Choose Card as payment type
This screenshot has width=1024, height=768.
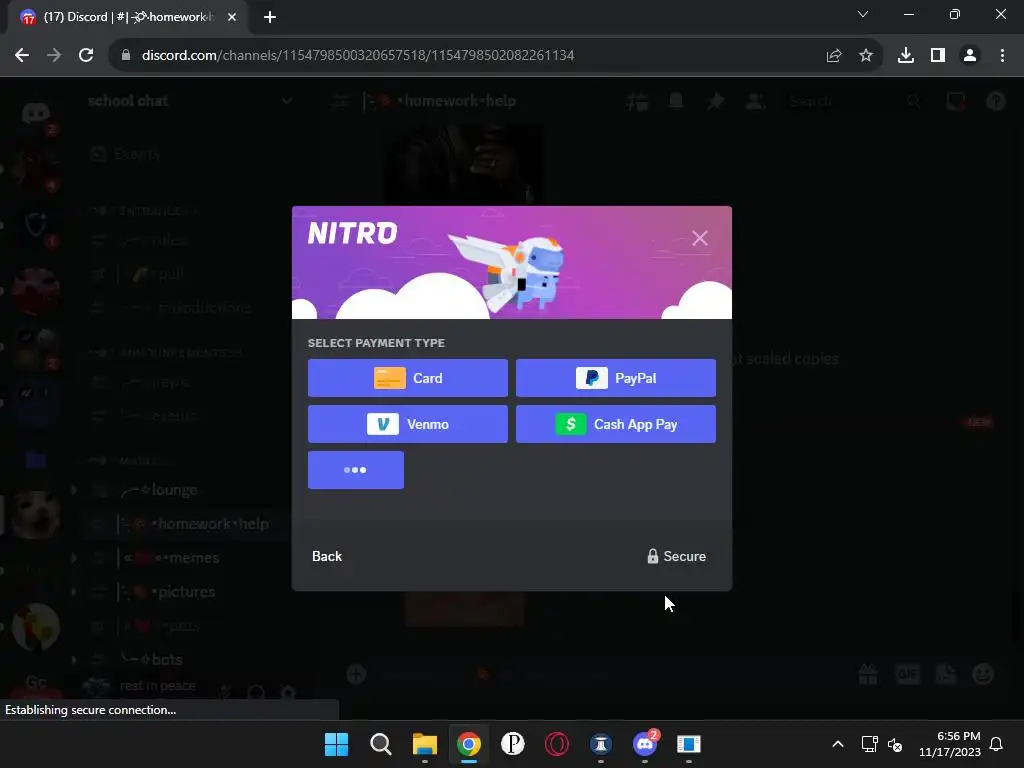[408, 378]
